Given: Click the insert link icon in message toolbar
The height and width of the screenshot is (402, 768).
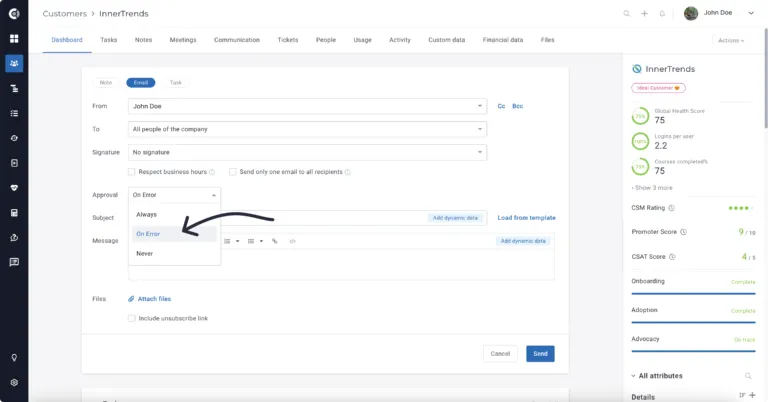Looking at the screenshot, I should [x=274, y=241].
